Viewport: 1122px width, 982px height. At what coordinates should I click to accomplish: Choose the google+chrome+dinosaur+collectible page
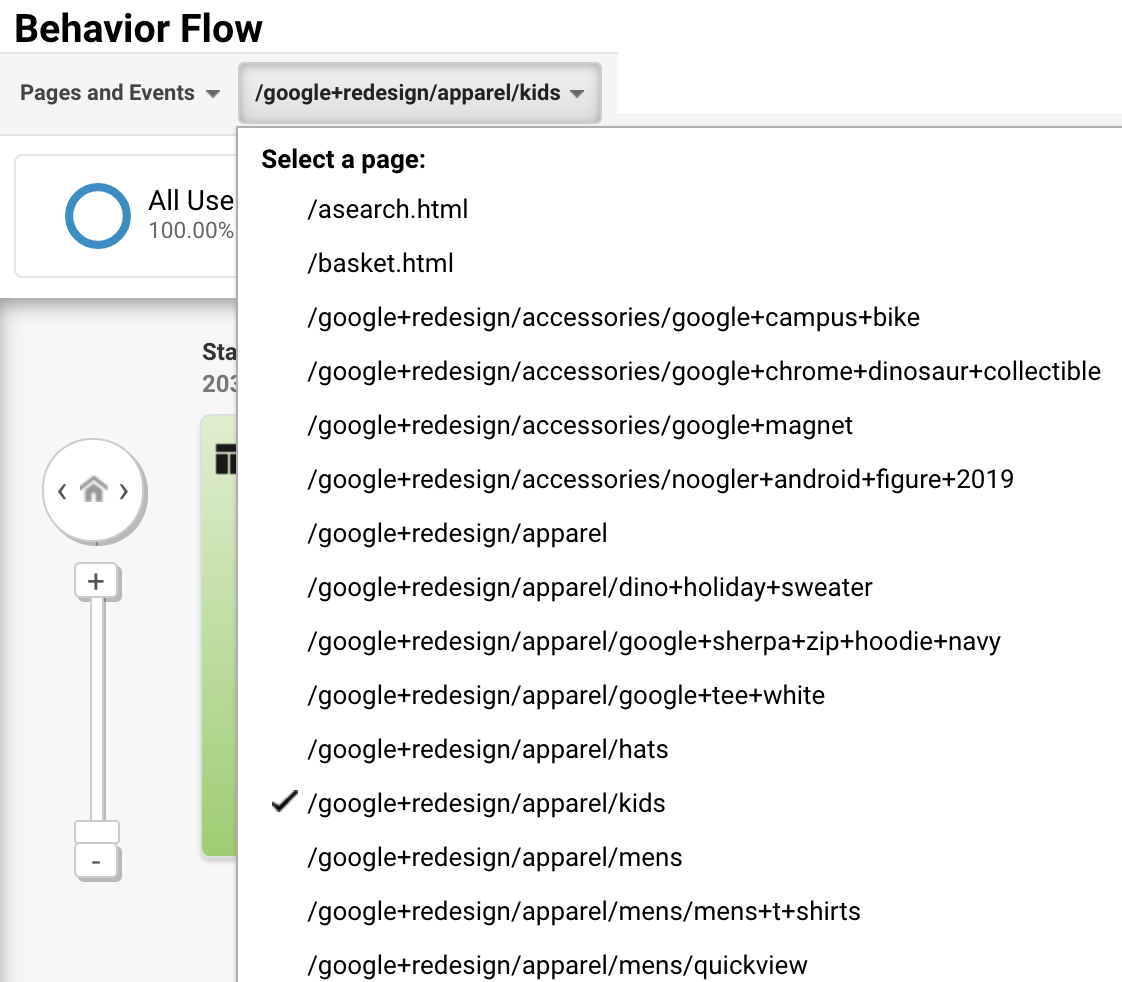703,371
